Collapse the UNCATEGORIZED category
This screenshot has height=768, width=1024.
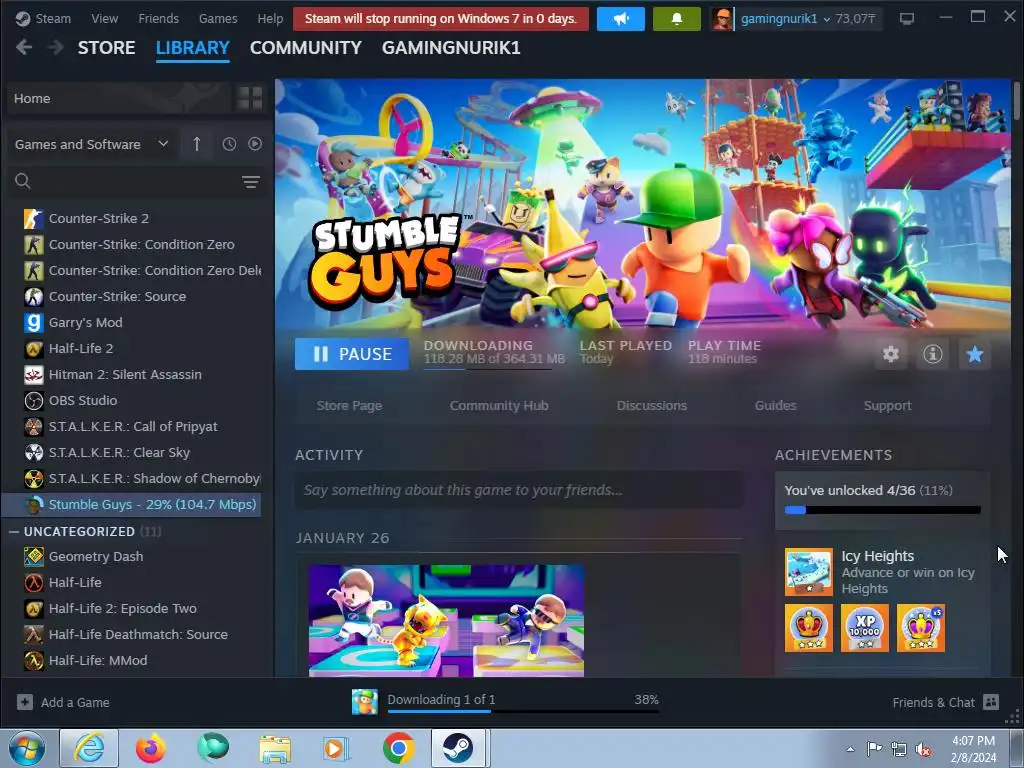tap(14, 532)
